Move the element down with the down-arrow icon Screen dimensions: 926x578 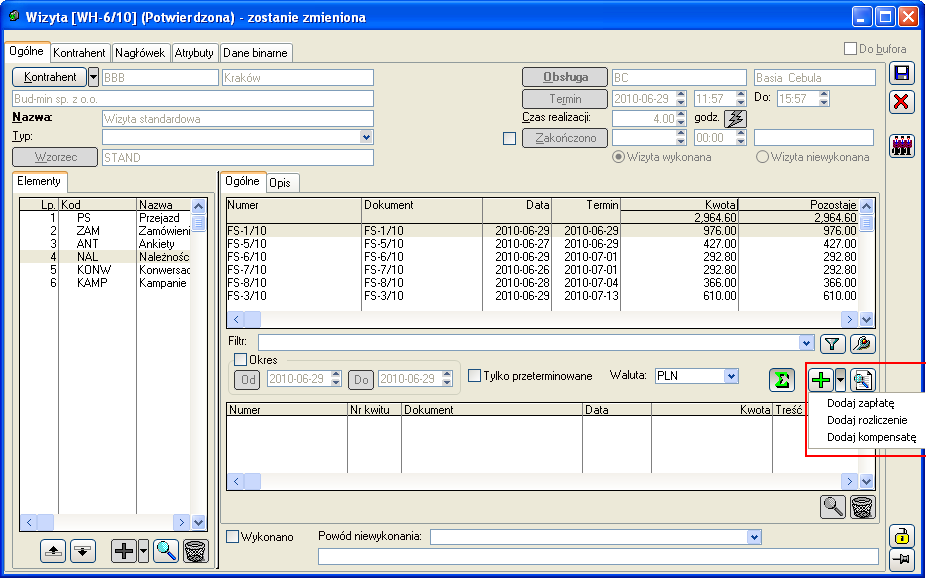click(83, 551)
